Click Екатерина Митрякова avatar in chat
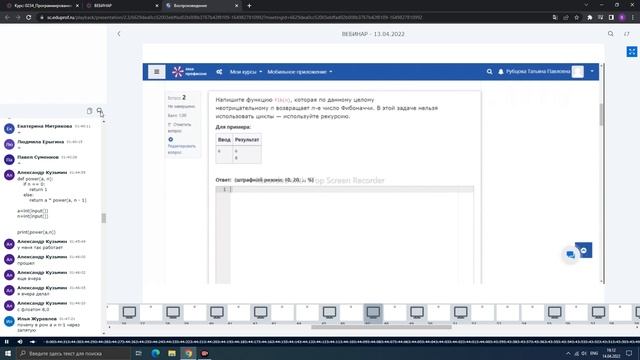Screen dimensions: 640x360 point(9,129)
